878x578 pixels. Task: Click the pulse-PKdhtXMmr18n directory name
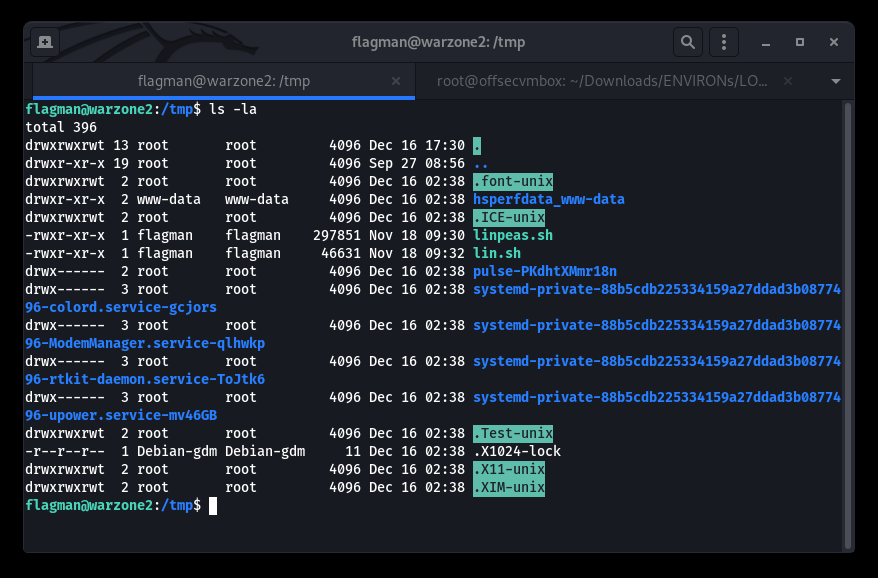coord(545,272)
